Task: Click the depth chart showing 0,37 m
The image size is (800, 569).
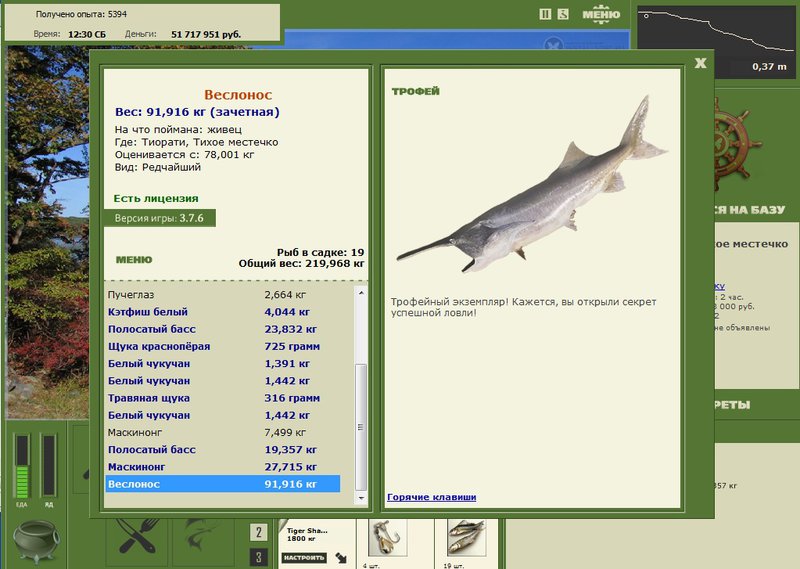Action: [716, 42]
